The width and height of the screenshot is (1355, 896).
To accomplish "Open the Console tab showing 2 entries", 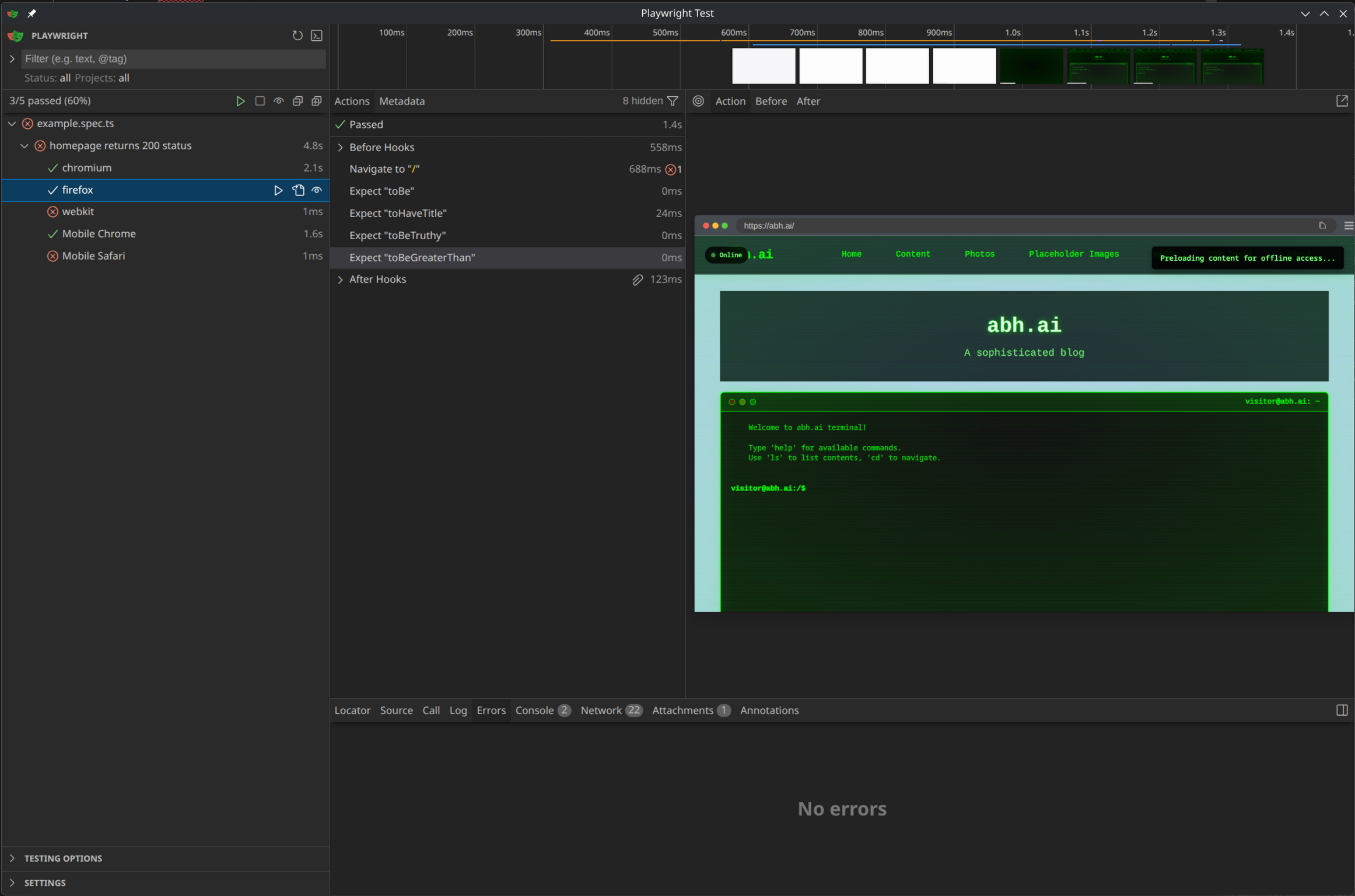I will [535, 710].
